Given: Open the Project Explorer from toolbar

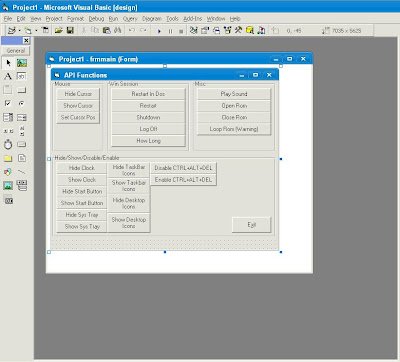Looking at the screenshot, I should click(x=193, y=31).
